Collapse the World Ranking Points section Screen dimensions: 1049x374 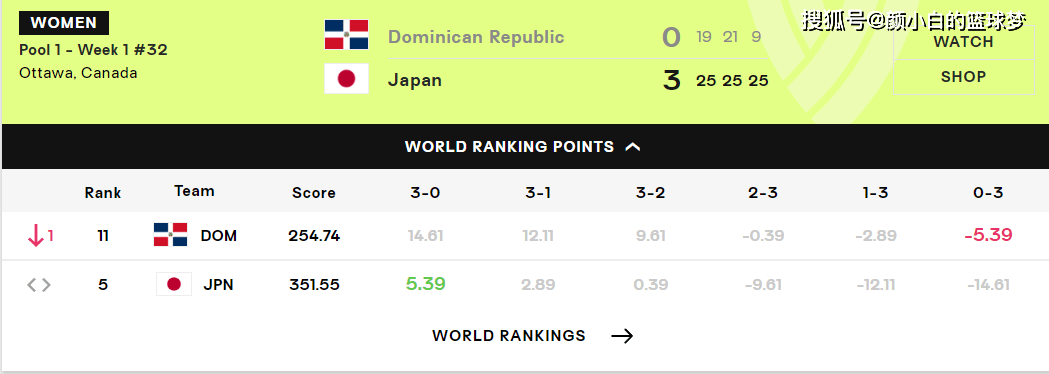(x=633, y=147)
